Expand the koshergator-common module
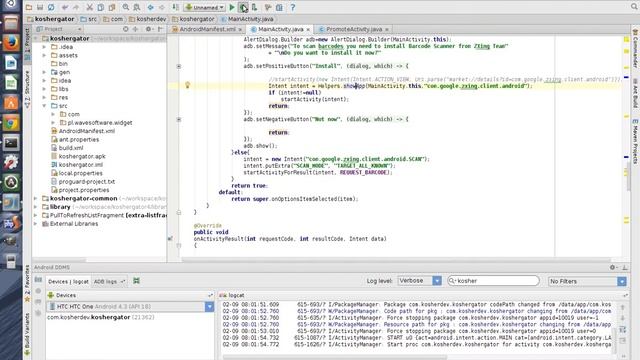 [36, 198]
